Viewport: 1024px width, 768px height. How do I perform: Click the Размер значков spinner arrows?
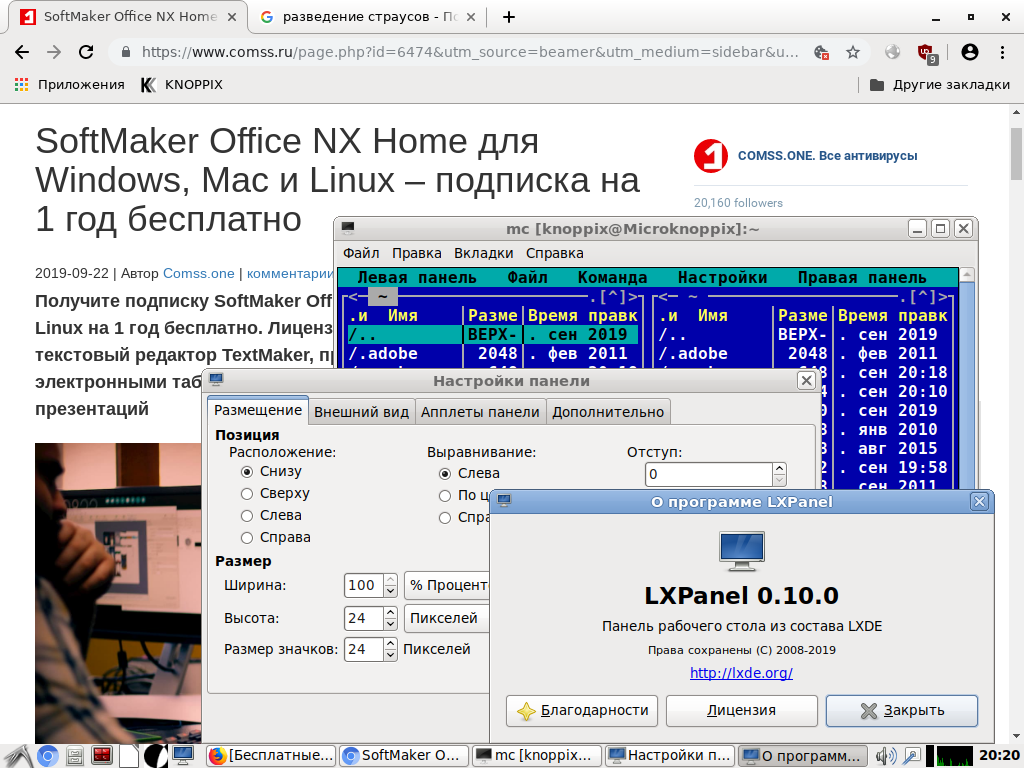point(391,649)
